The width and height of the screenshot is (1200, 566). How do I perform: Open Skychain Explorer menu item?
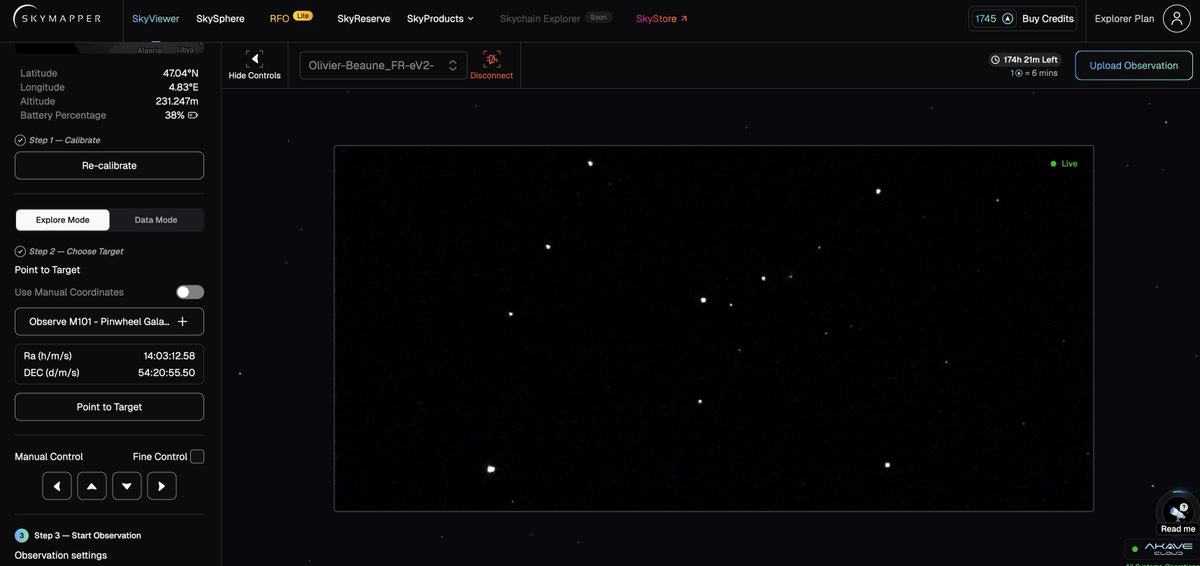(555, 18)
